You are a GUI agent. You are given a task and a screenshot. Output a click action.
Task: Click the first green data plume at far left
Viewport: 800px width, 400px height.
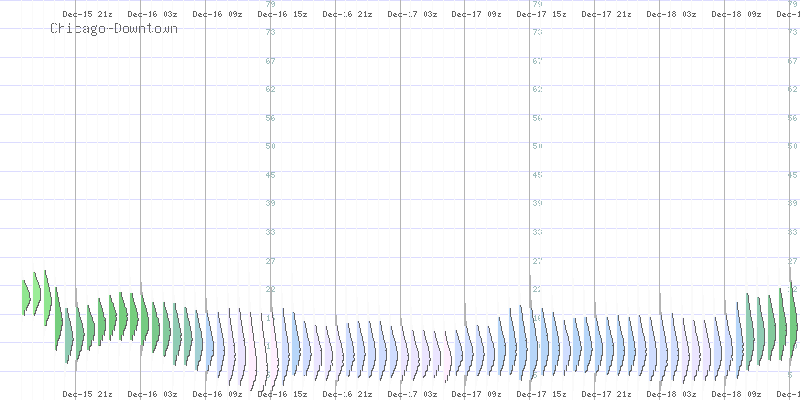point(27,295)
